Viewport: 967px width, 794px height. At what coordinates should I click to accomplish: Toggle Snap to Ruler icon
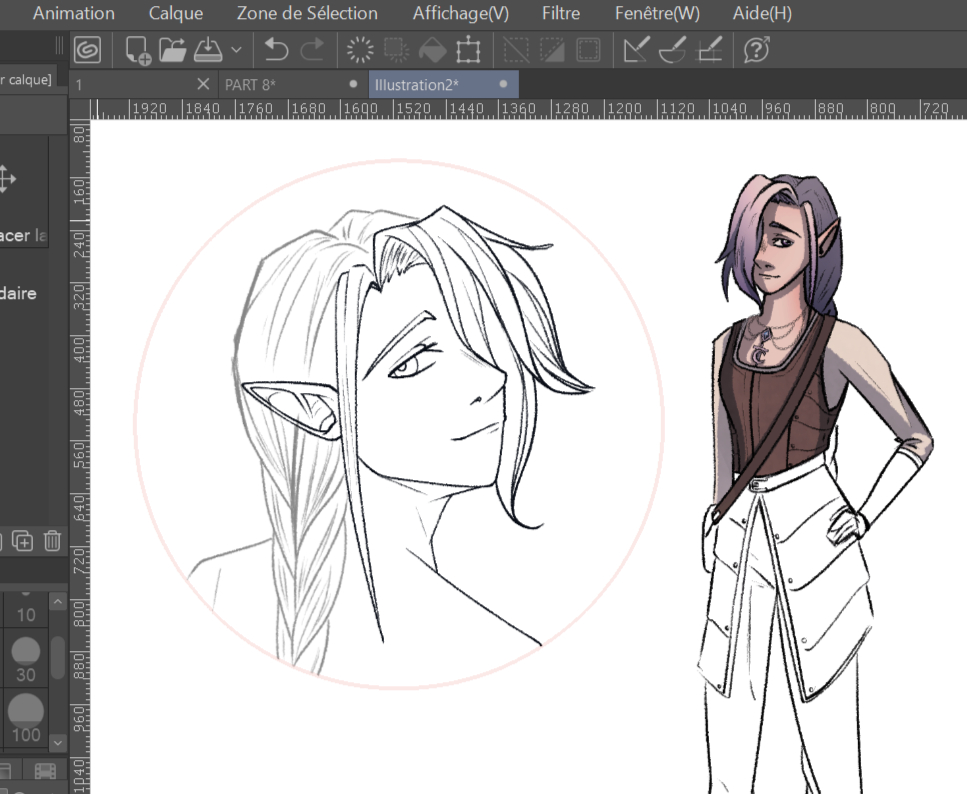pyautogui.click(x=635, y=49)
